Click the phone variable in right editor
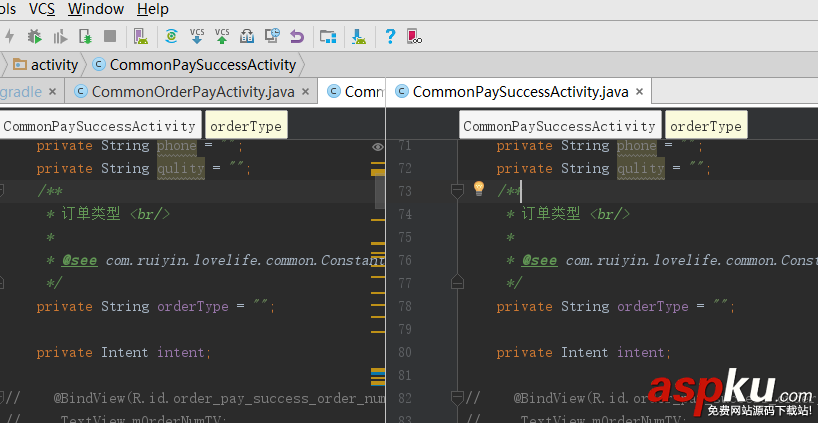The width and height of the screenshot is (818, 423). point(636,146)
